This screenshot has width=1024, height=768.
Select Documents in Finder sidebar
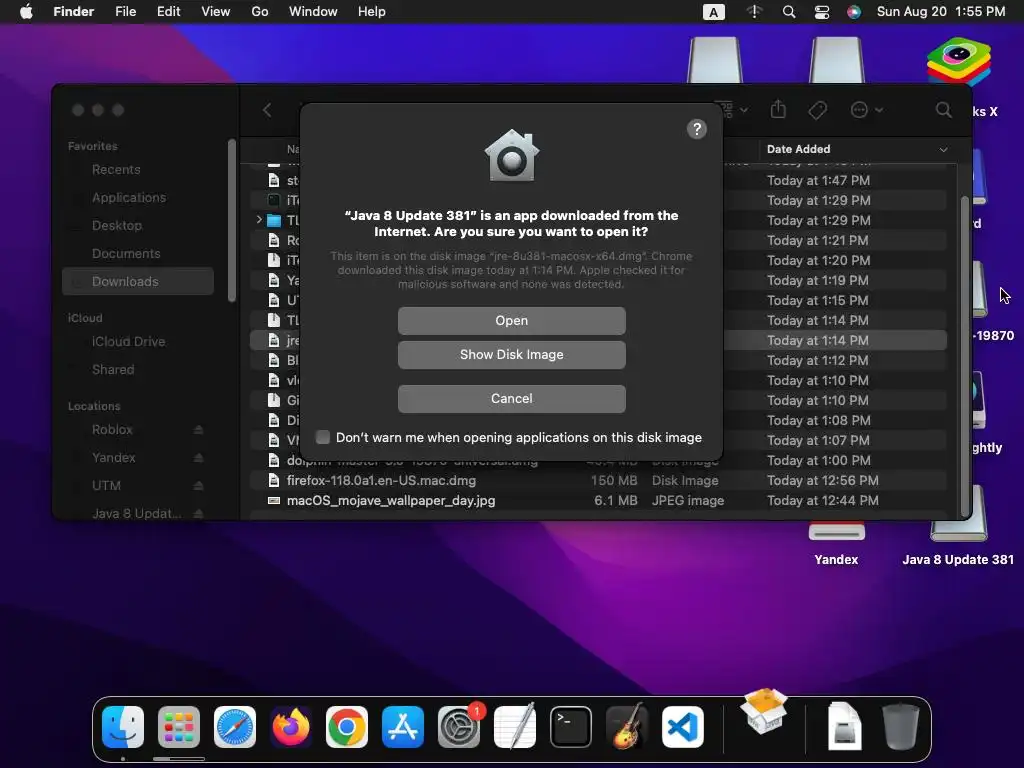coord(126,253)
